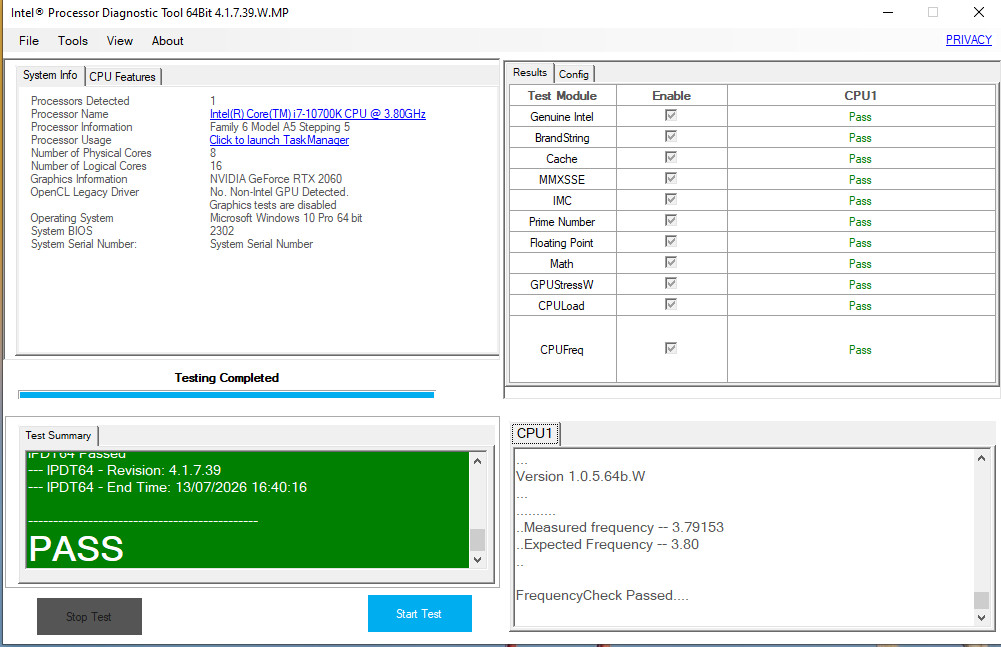Switch to the CPU Features tab
Viewport: 1001px width, 647px height.
coord(123,77)
